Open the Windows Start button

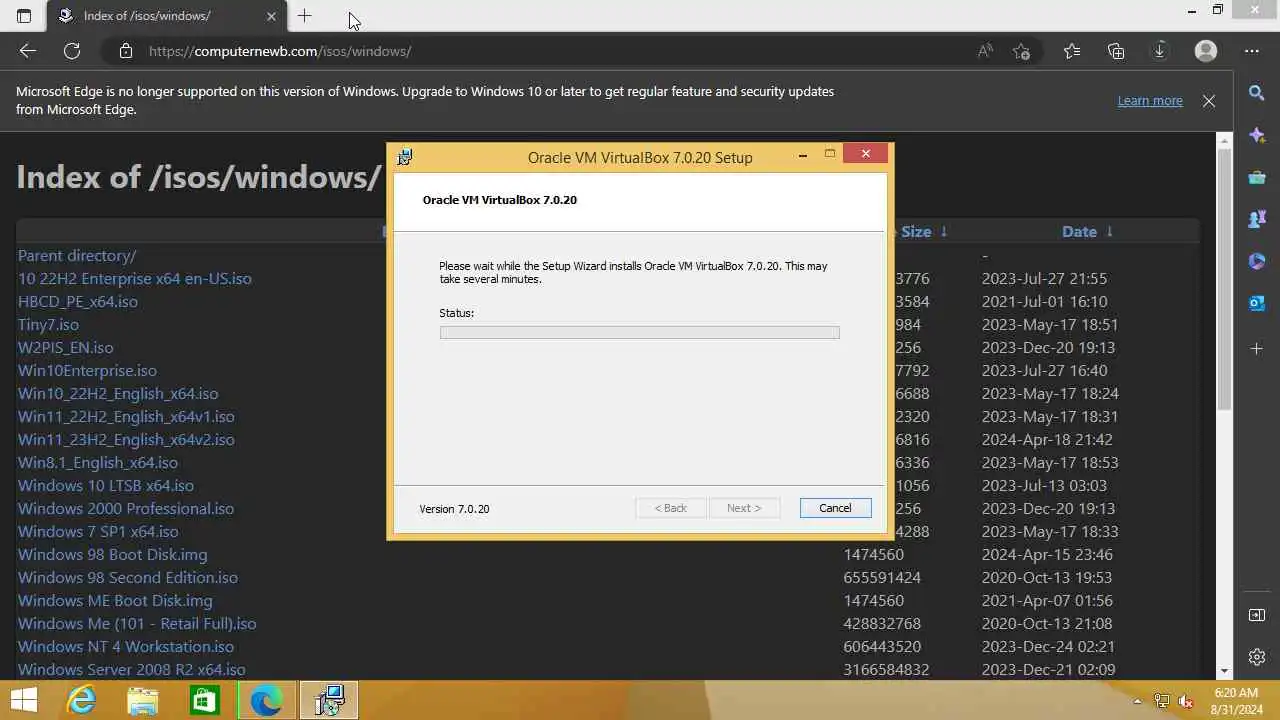coord(24,700)
